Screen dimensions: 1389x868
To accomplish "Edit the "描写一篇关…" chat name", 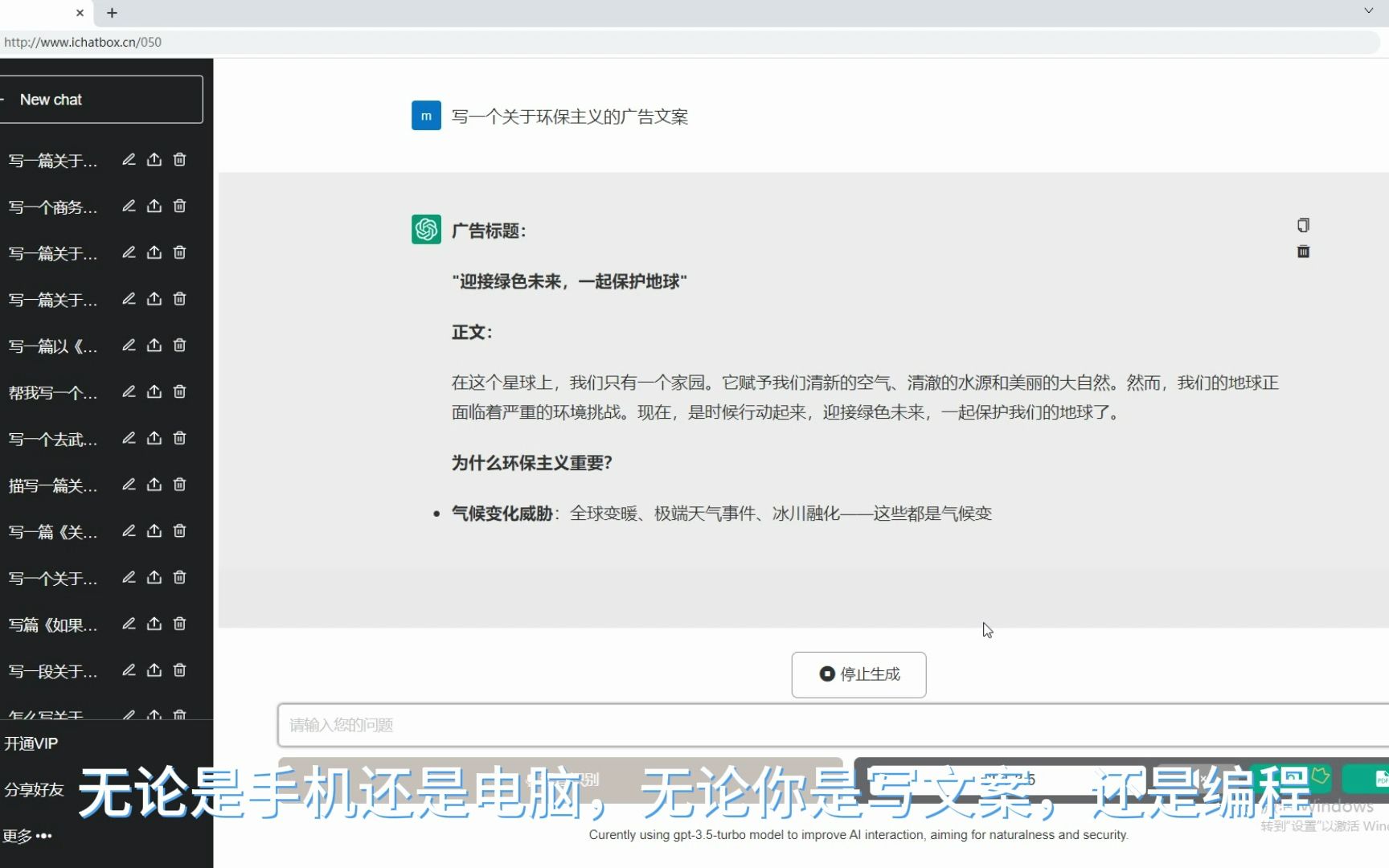I will [x=129, y=485].
